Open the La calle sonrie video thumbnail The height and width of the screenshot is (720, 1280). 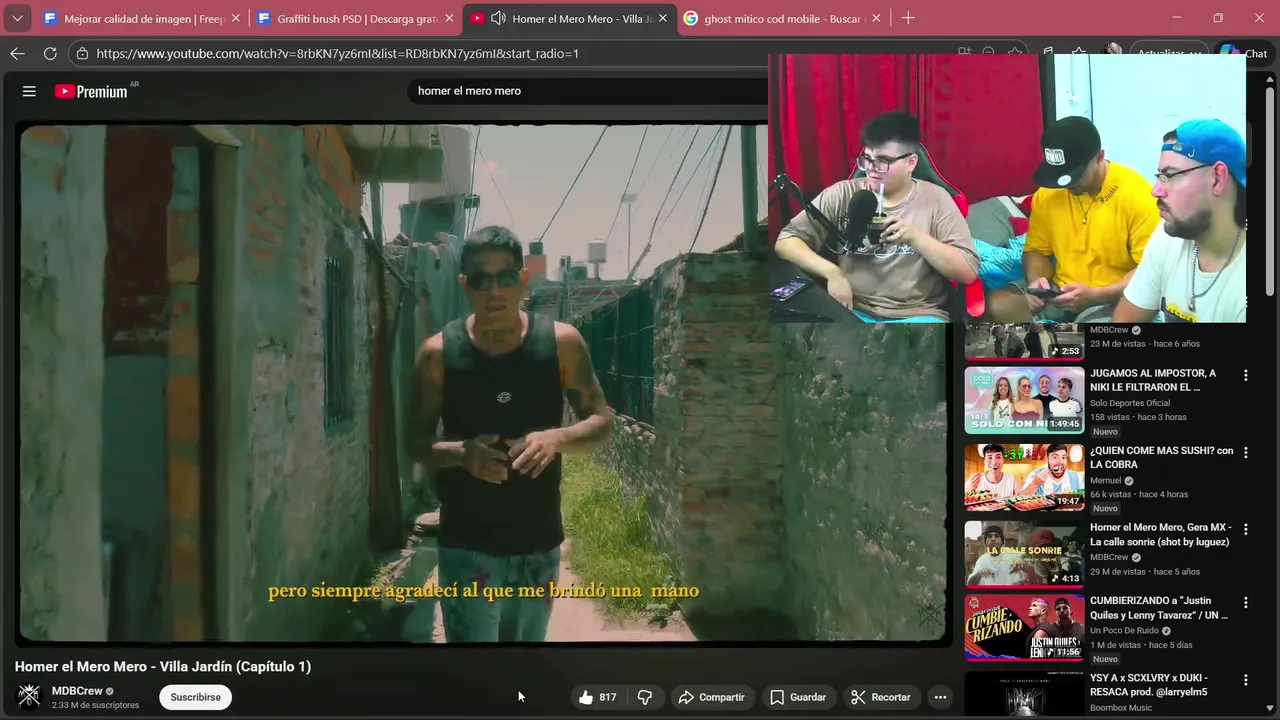(1024, 554)
